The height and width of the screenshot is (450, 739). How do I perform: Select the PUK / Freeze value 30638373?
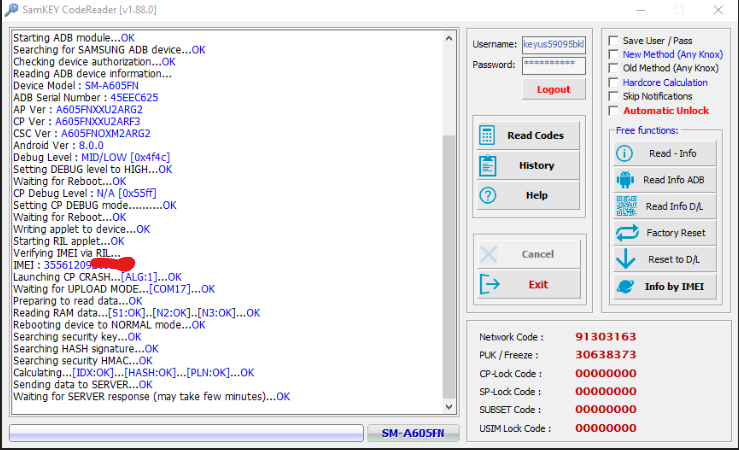tap(606, 355)
